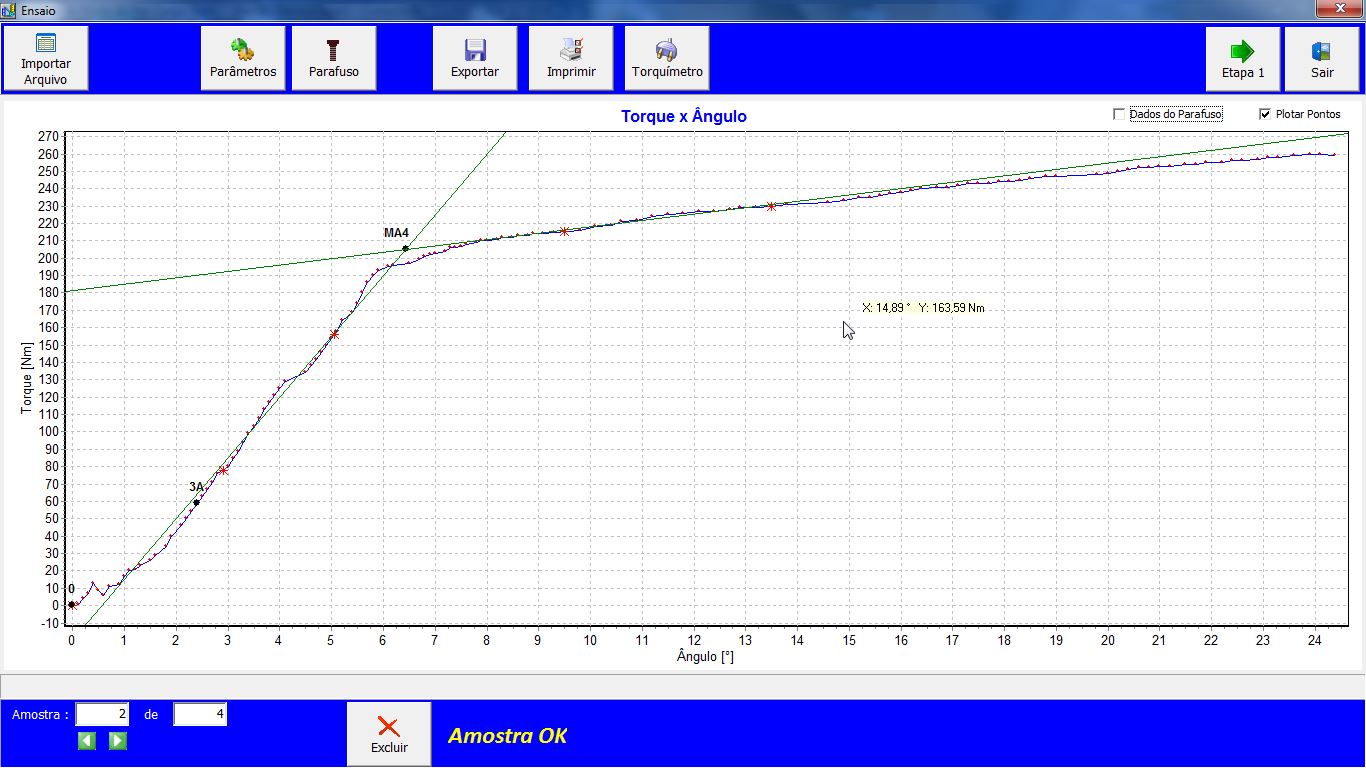The width and height of the screenshot is (1366, 768).
Task: Click the Amostra : label
Action: pyautogui.click(x=40, y=714)
